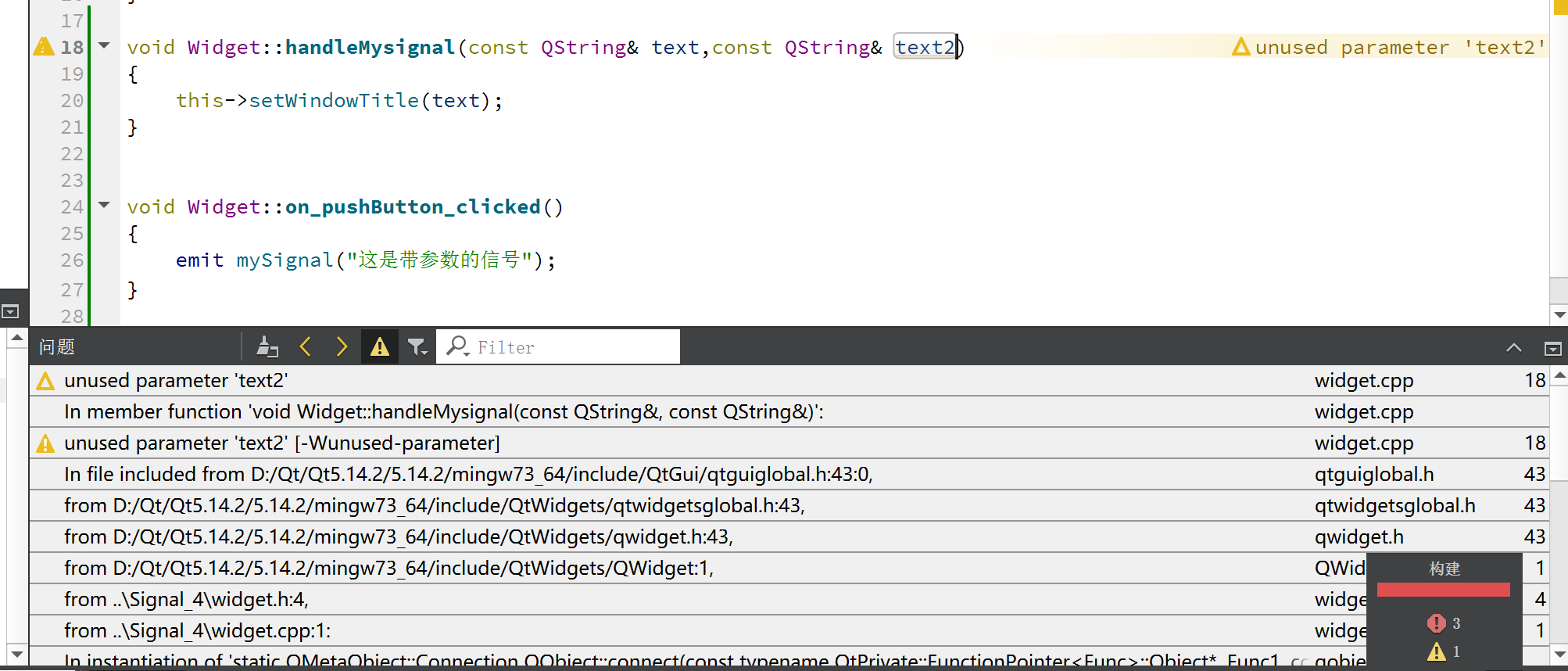
Task: Select the qtwidgetsglobal.h:43 include row
Action: 789,506
